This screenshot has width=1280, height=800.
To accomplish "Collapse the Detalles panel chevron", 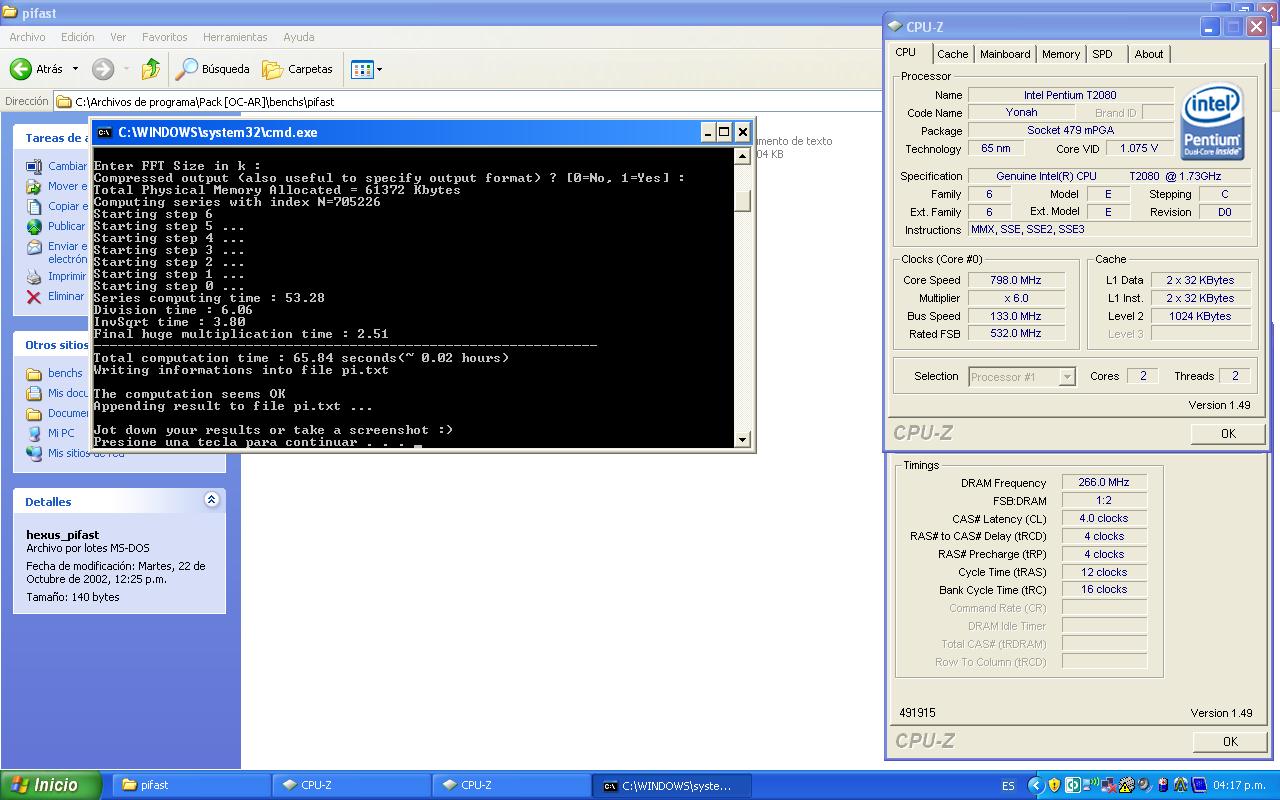I will point(211,499).
